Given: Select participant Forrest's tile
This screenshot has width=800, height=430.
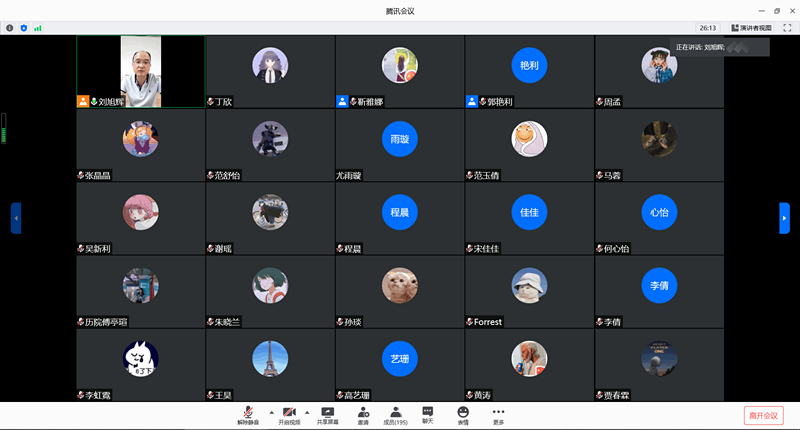Looking at the screenshot, I should [529, 291].
